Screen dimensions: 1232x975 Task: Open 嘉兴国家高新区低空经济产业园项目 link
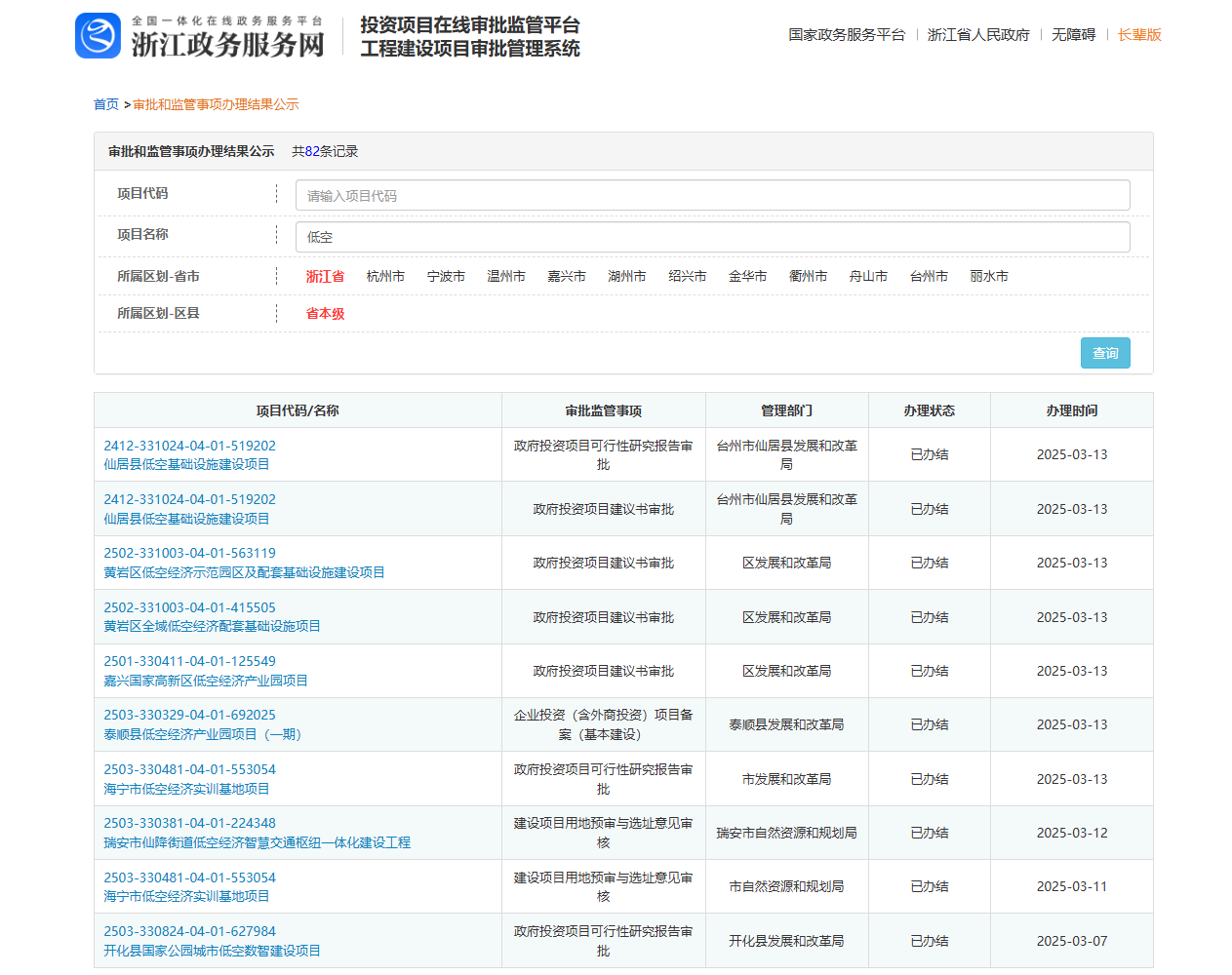click(x=205, y=681)
